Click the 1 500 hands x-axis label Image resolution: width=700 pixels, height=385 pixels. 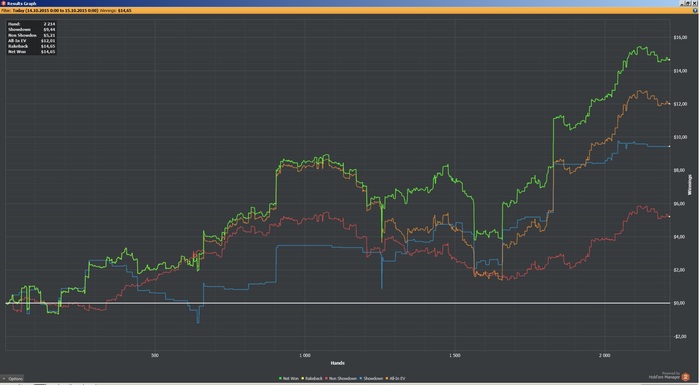[x=454, y=356]
